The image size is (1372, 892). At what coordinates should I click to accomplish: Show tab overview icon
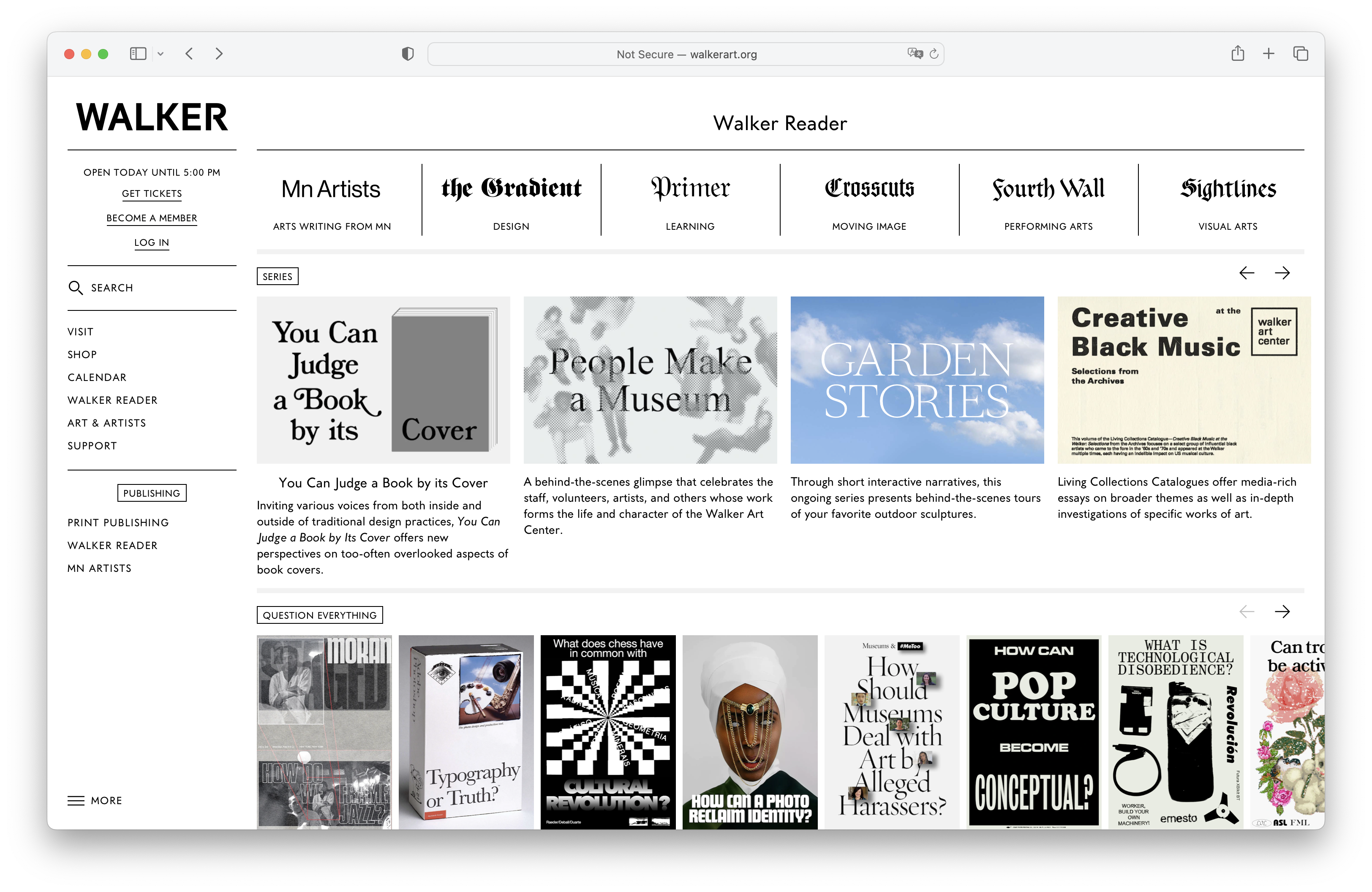pos(1301,54)
